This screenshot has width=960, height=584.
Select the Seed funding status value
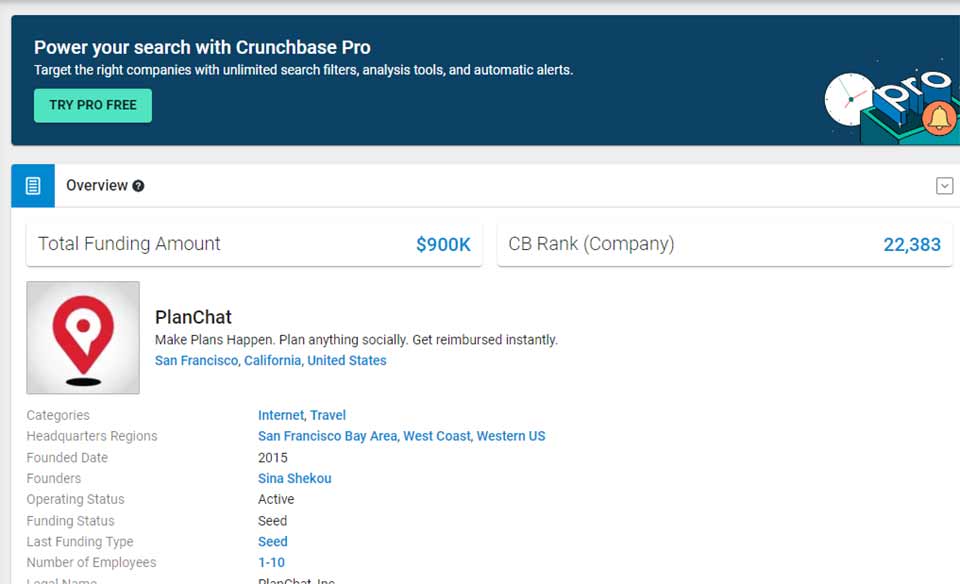click(x=272, y=521)
